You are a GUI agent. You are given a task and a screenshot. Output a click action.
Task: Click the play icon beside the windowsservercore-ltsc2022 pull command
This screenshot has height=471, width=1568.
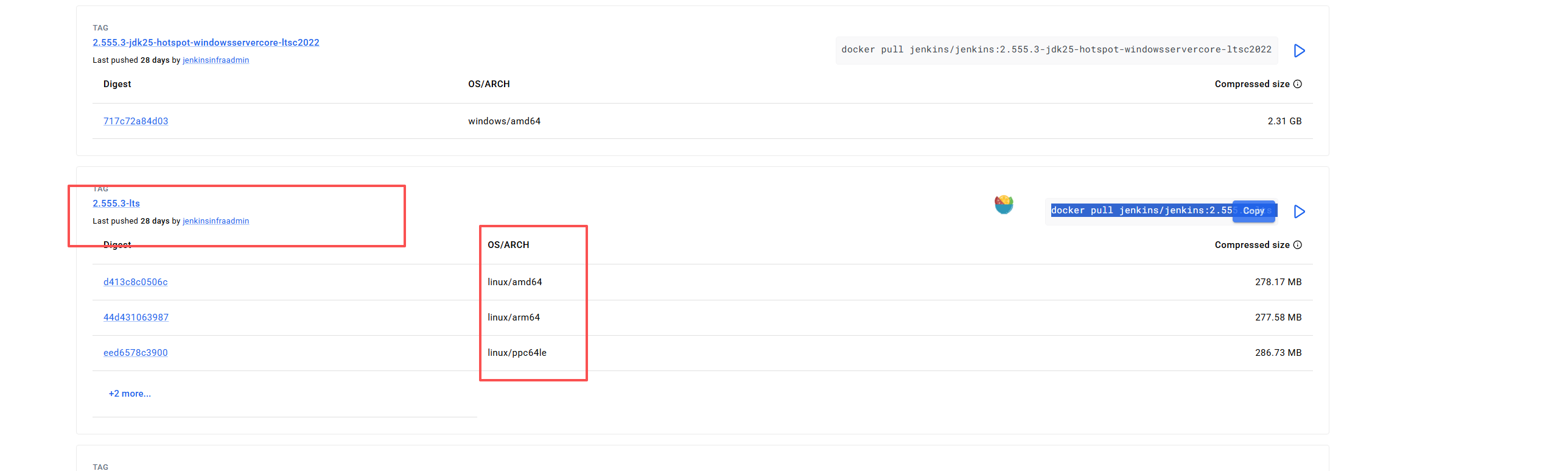click(x=1299, y=51)
